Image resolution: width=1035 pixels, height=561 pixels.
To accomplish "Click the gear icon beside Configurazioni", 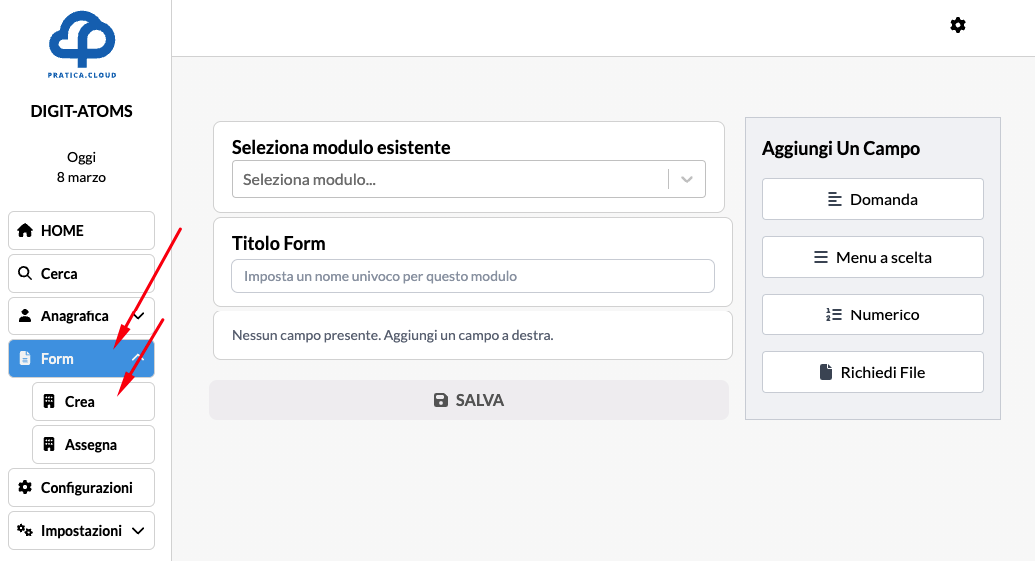I will click(26, 488).
